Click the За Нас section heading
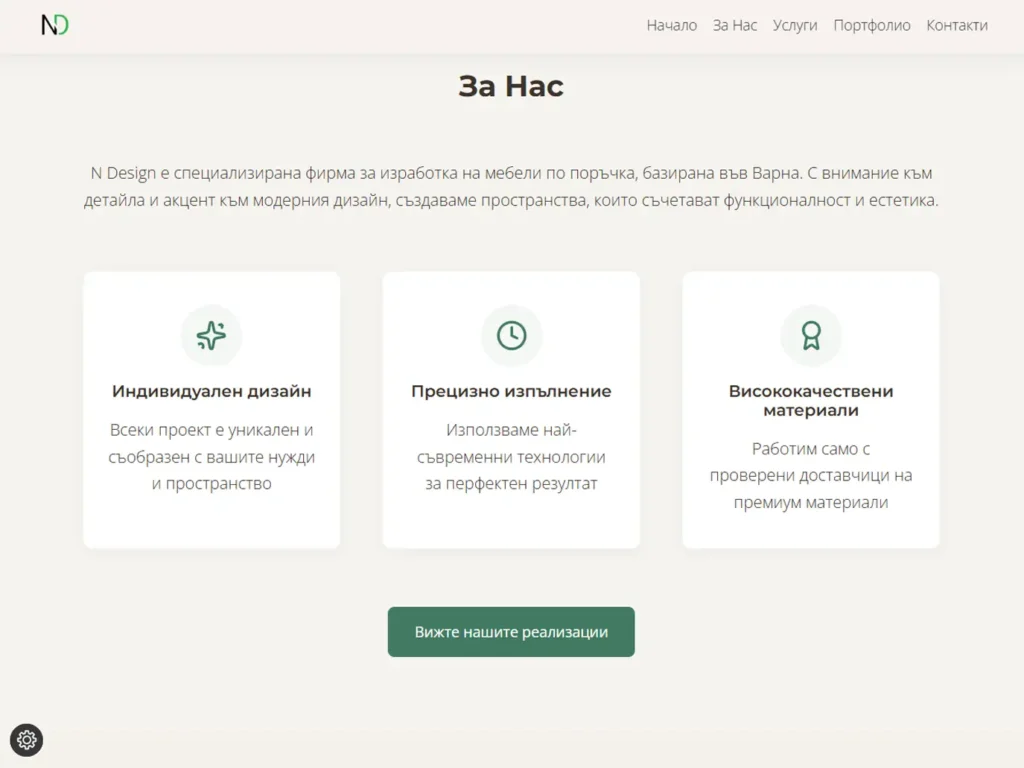The width and height of the screenshot is (1024, 768). click(511, 86)
